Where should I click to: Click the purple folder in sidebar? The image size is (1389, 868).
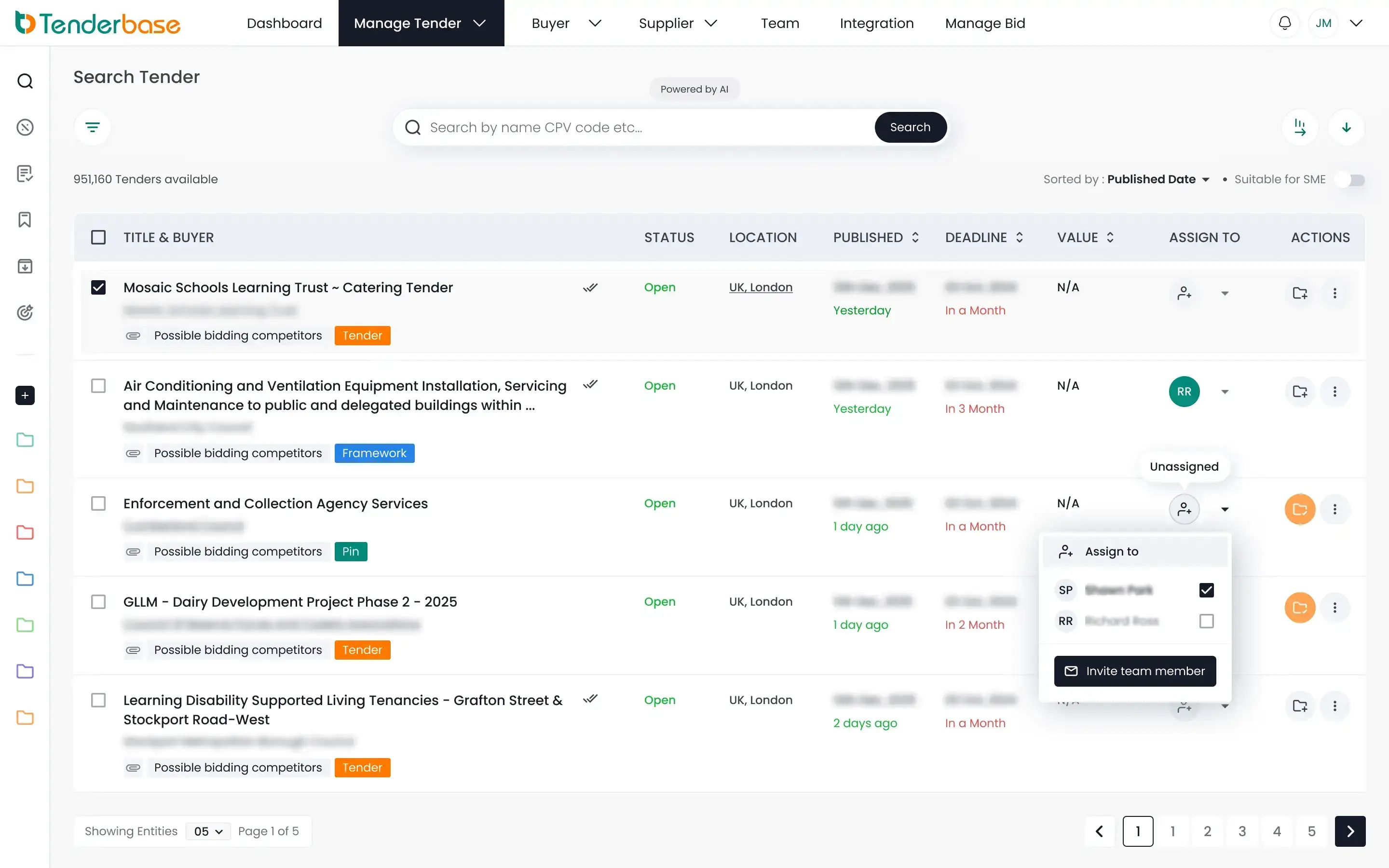[x=25, y=671]
